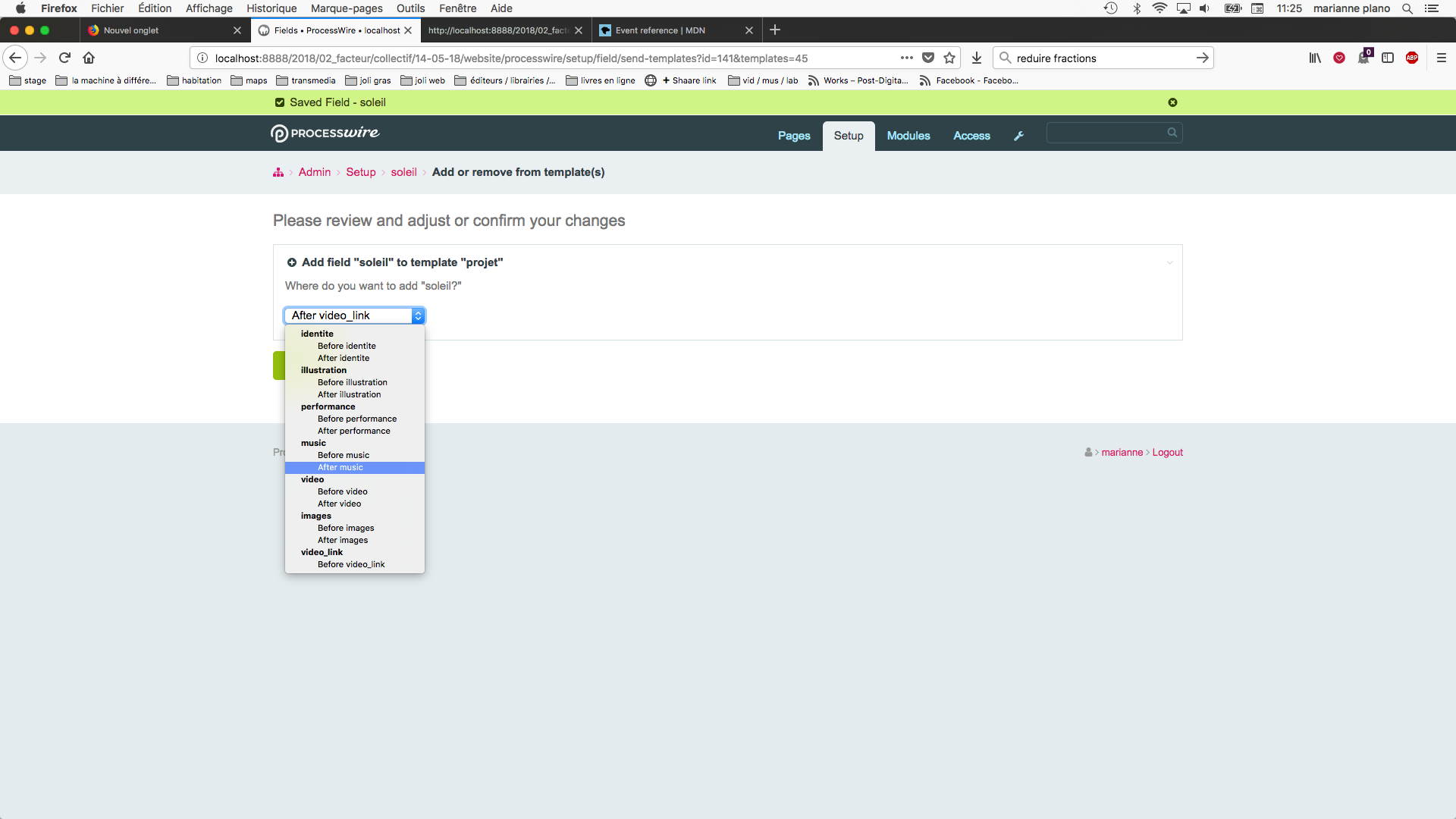Open the Adblock Plus extension icon
Screen dimensions: 1456x819
click(x=1412, y=58)
